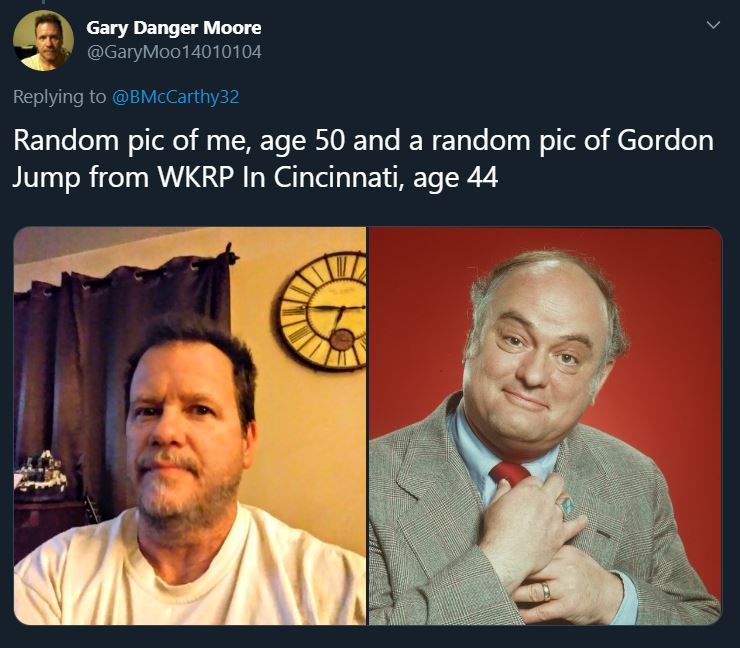The width and height of the screenshot is (740, 648).
Task: Click the "age 44" text in tweet
Action: tap(455, 178)
